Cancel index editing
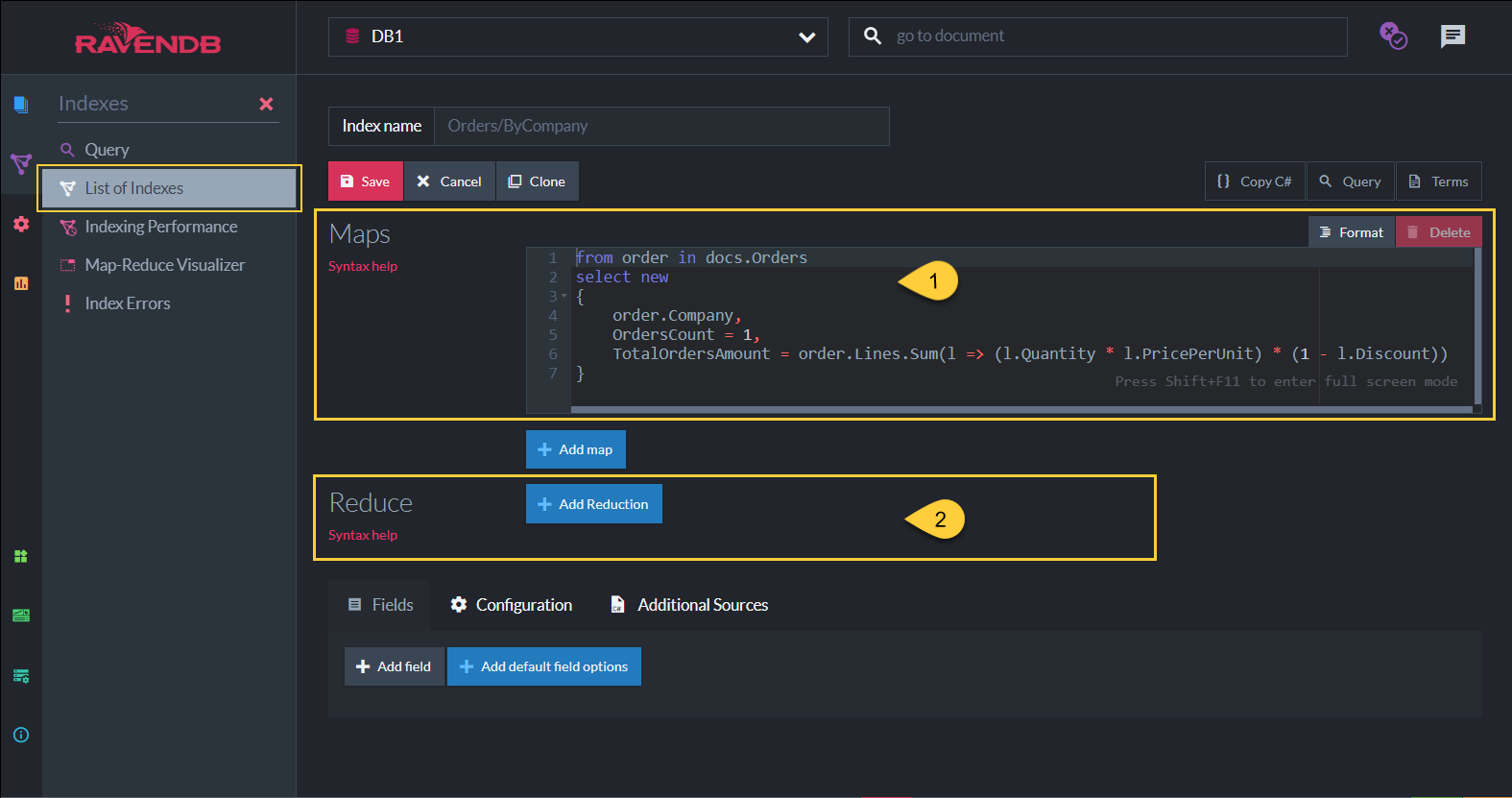The width and height of the screenshot is (1512, 798). tap(449, 181)
